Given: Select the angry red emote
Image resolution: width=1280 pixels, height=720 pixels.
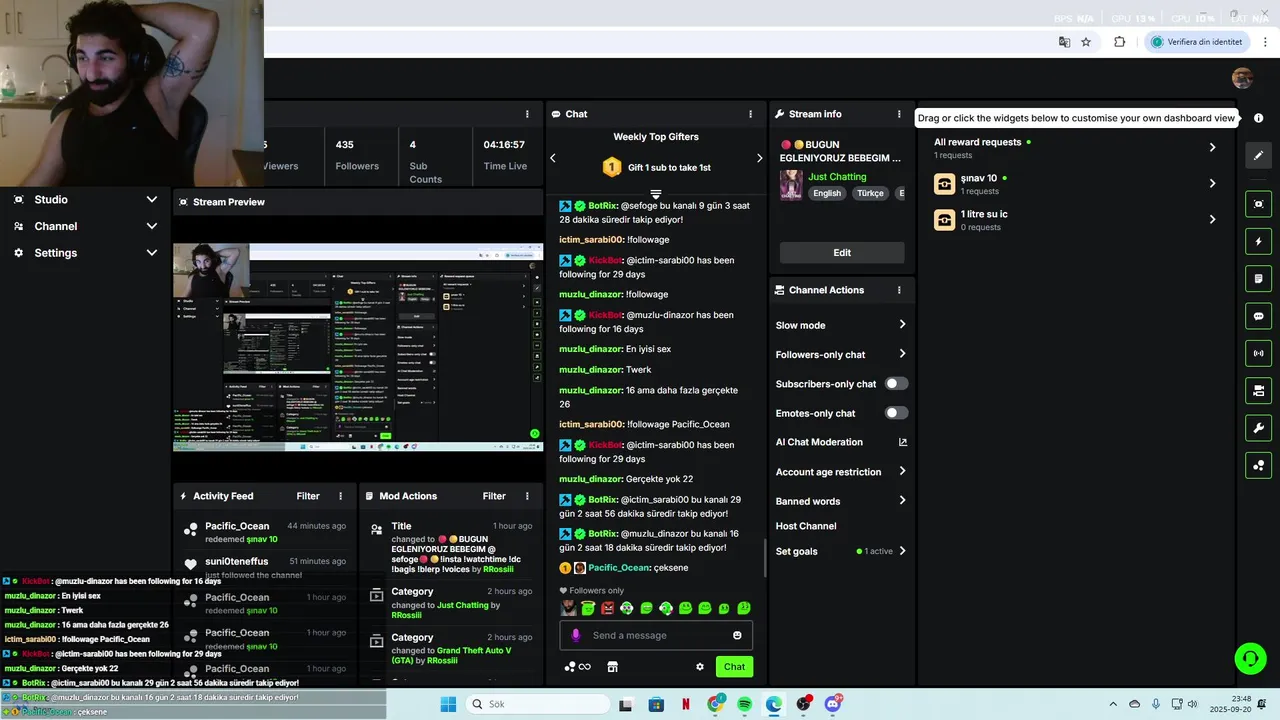Looking at the screenshot, I should (607, 608).
